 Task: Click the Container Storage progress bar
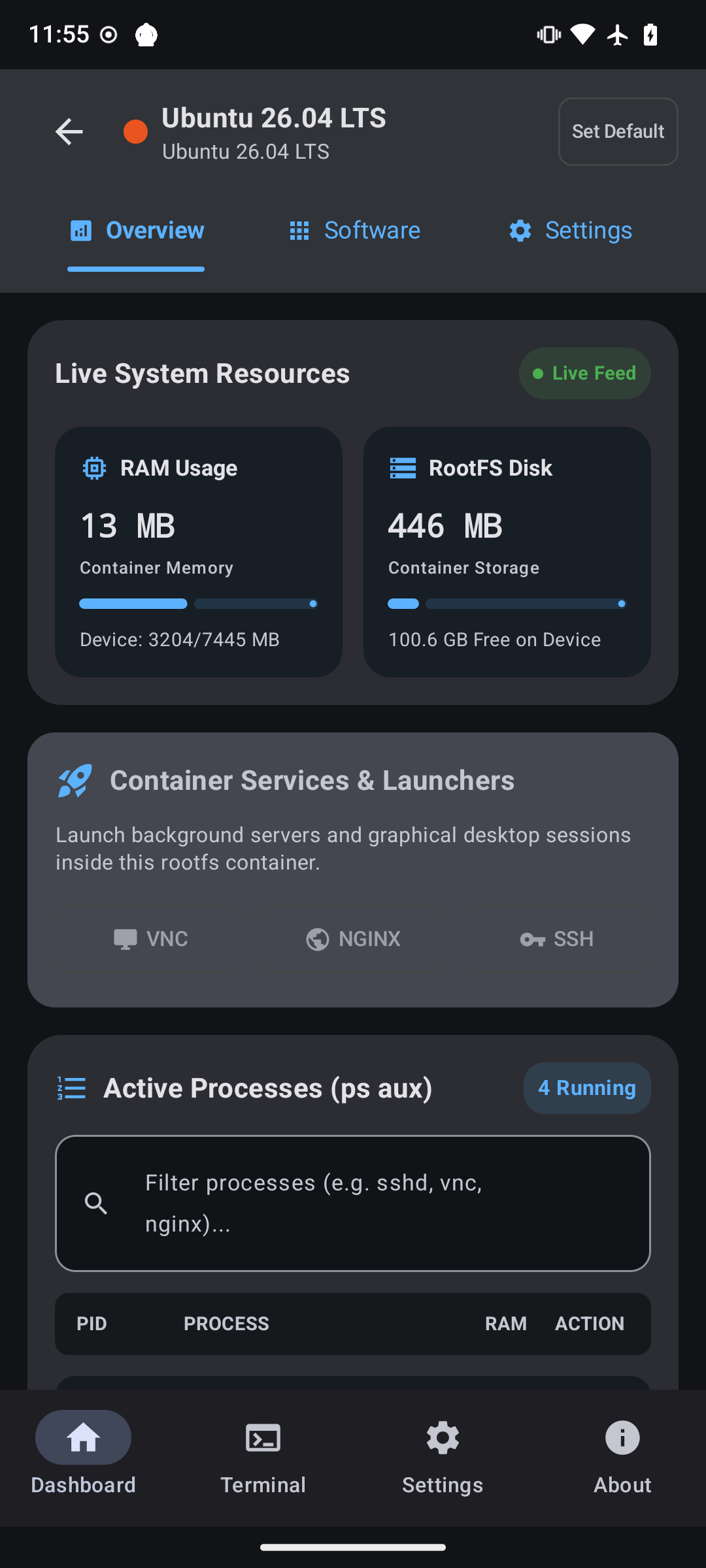507,604
